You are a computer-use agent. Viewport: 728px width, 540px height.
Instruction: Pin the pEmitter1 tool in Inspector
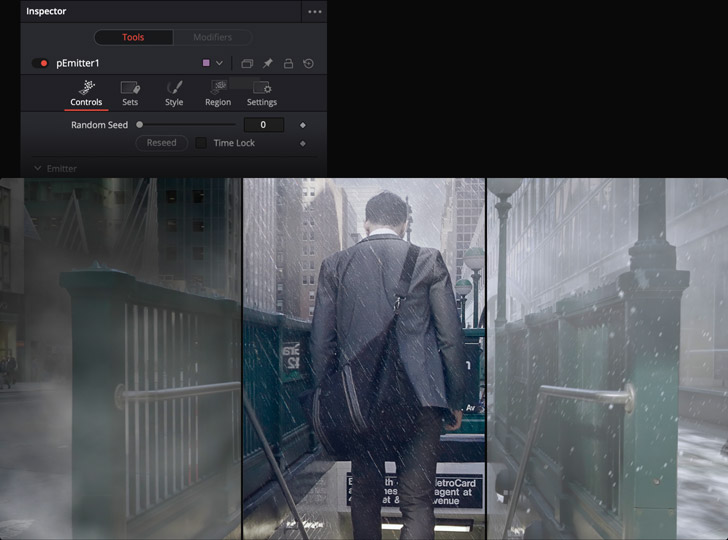click(267, 63)
